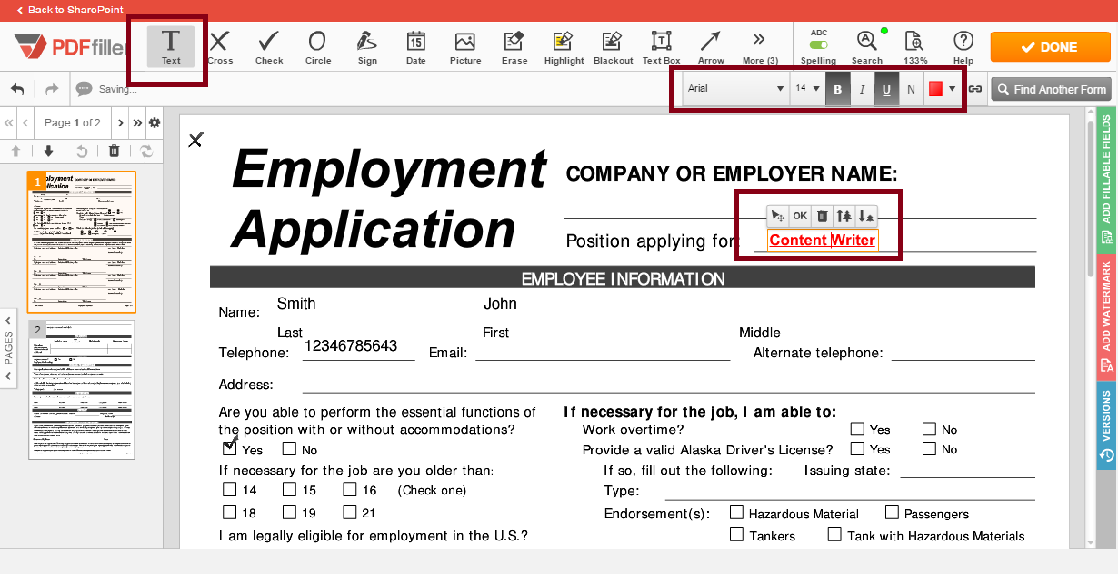Click Find Another Form
This screenshot has width=1118, height=574.
point(1051,89)
